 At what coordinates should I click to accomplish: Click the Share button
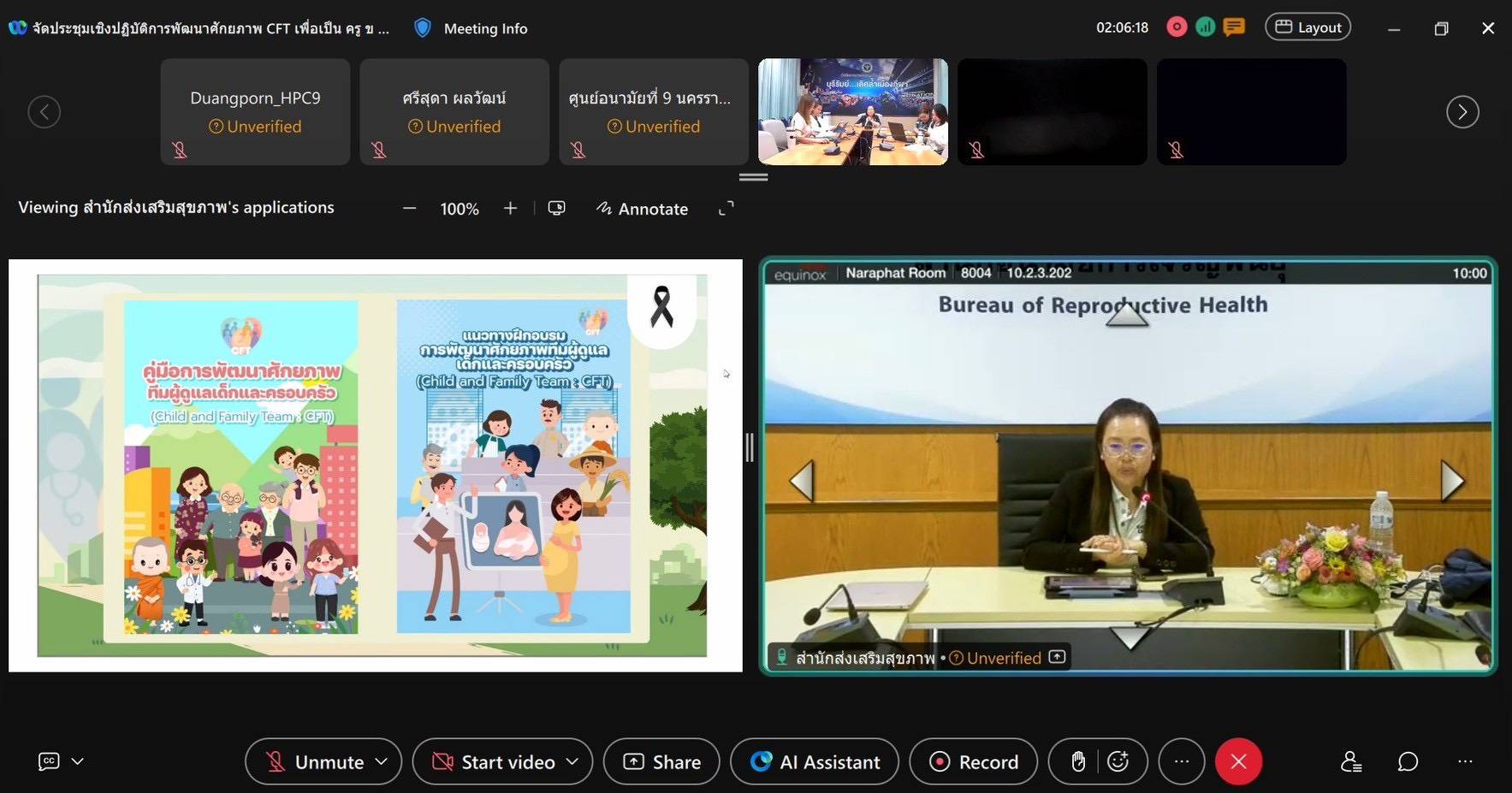tap(661, 761)
